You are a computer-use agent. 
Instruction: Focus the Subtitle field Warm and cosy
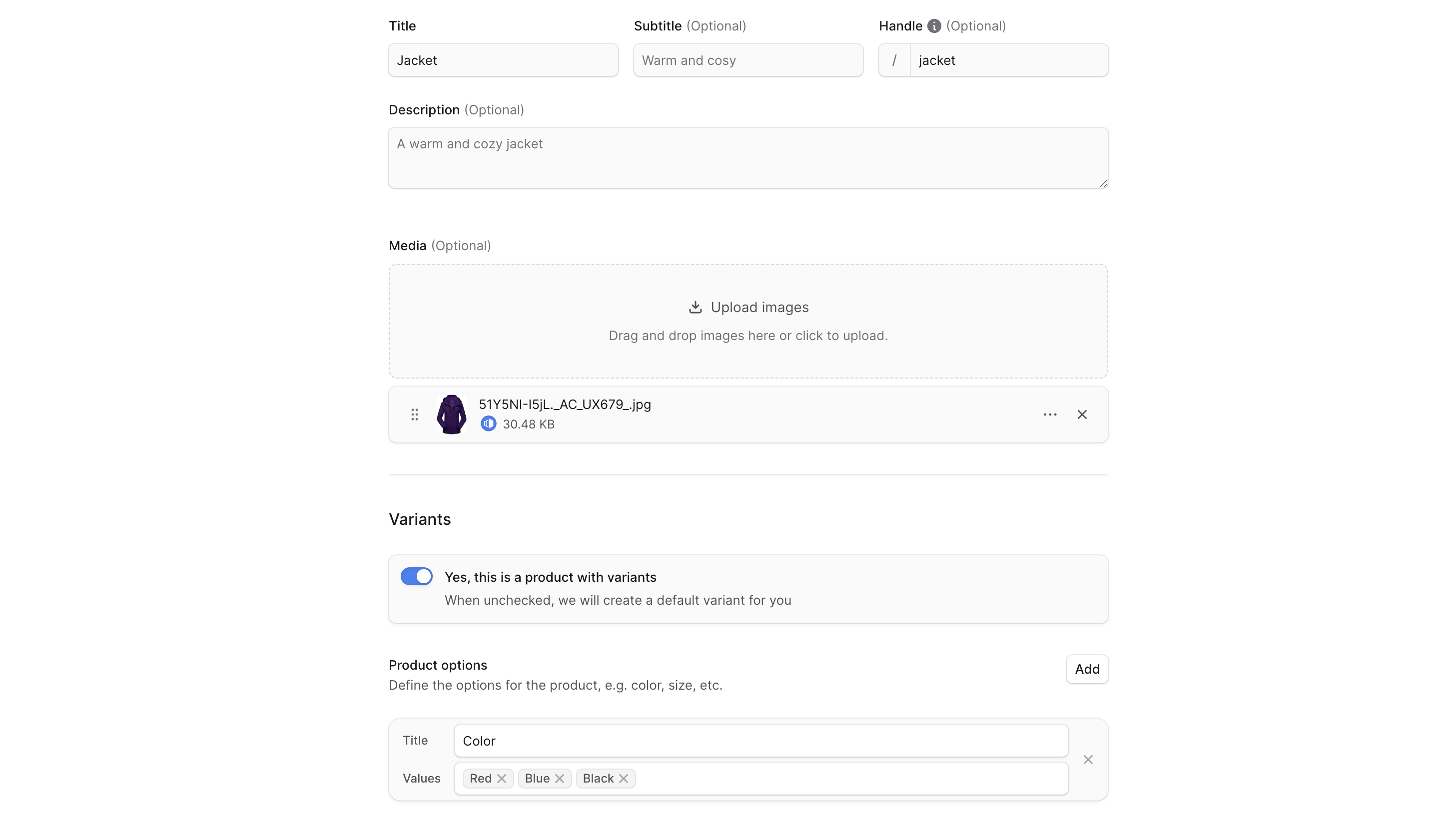point(748,60)
